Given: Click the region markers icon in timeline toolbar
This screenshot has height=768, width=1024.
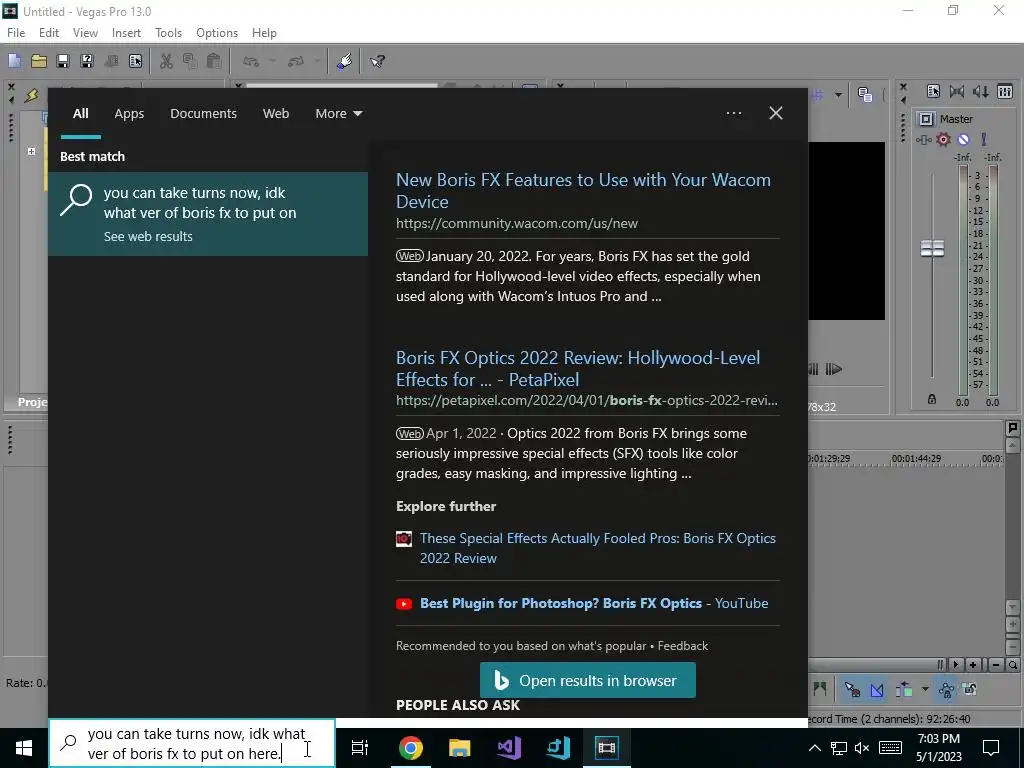Looking at the screenshot, I should (820, 690).
